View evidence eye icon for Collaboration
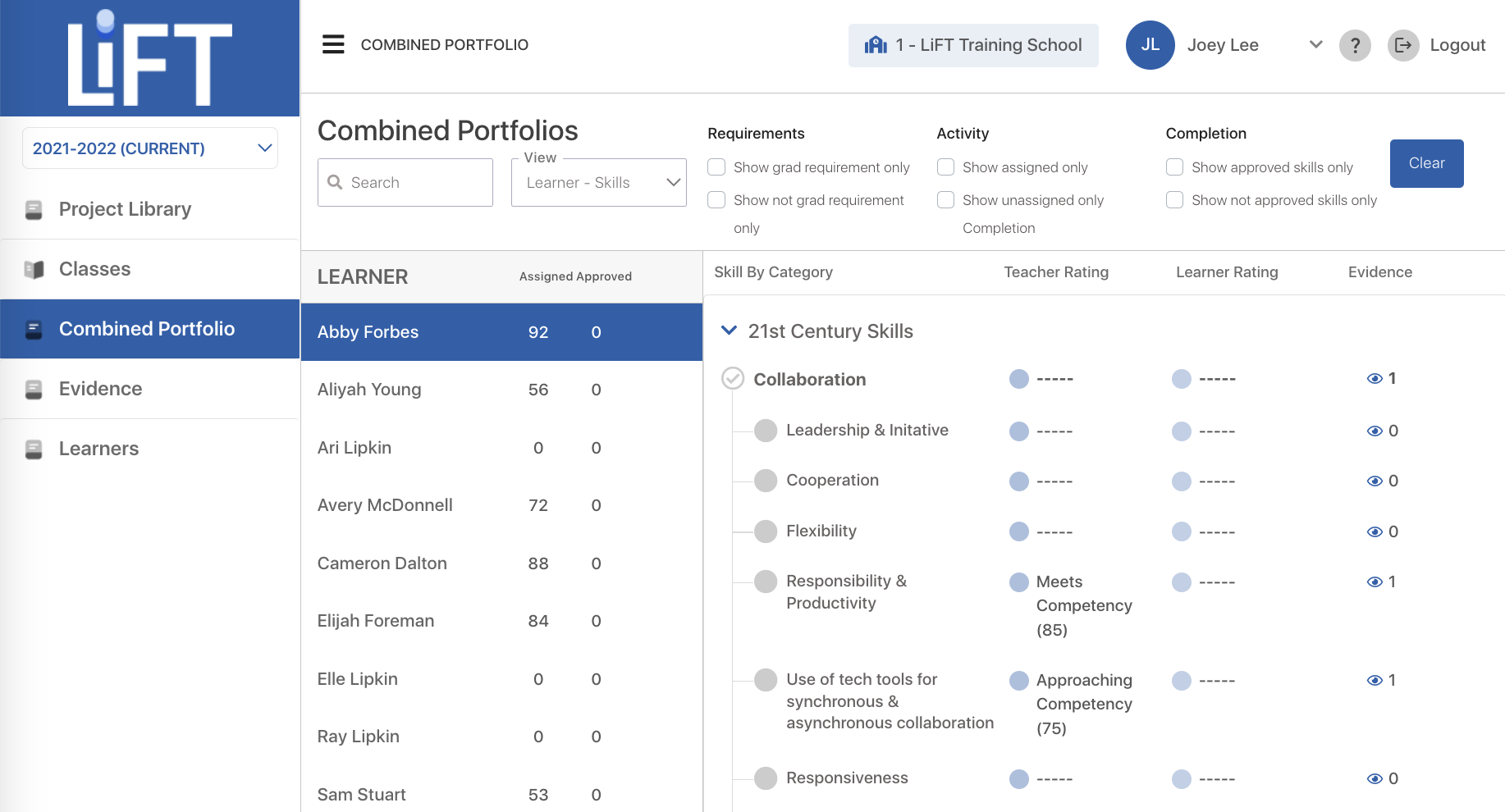The image size is (1505, 812). coord(1375,378)
